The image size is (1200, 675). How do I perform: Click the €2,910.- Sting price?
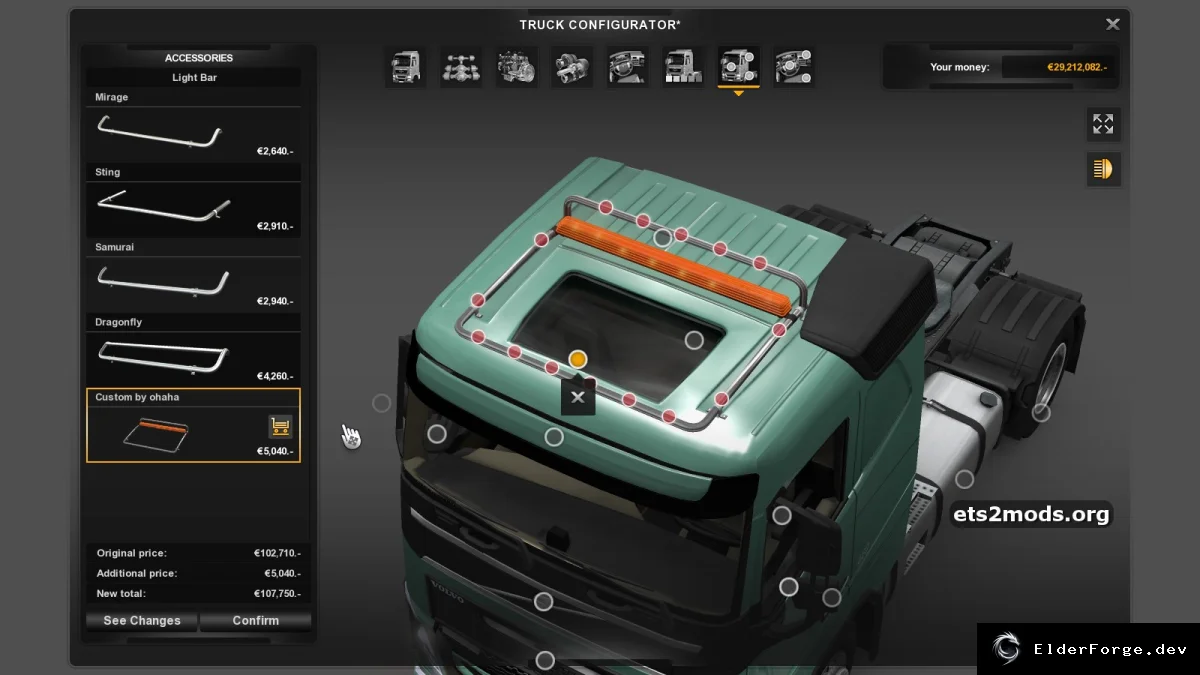275,226
